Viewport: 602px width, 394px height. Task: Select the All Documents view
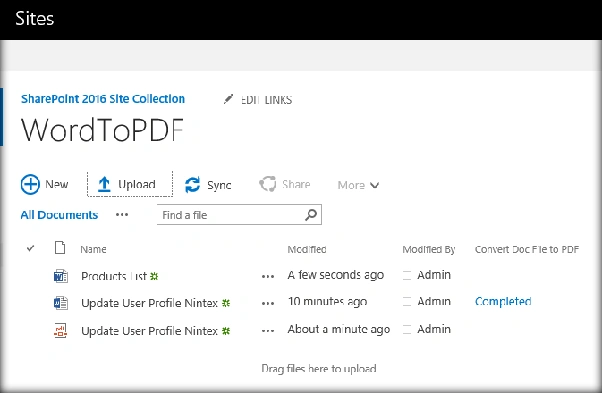click(59, 215)
